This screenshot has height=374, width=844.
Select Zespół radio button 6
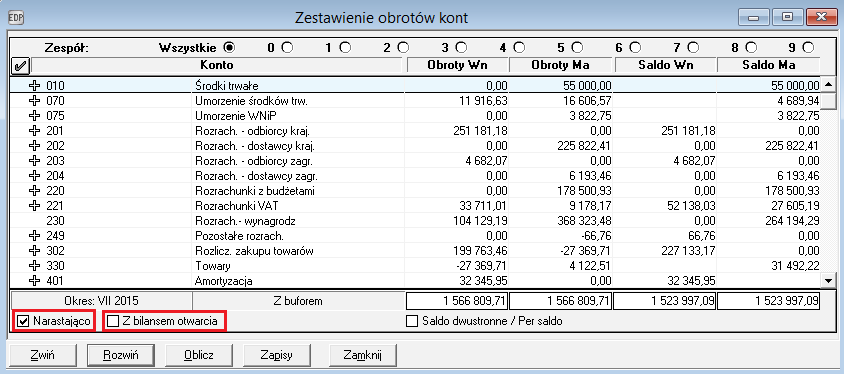pyautogui.click(x=635, y=48)
